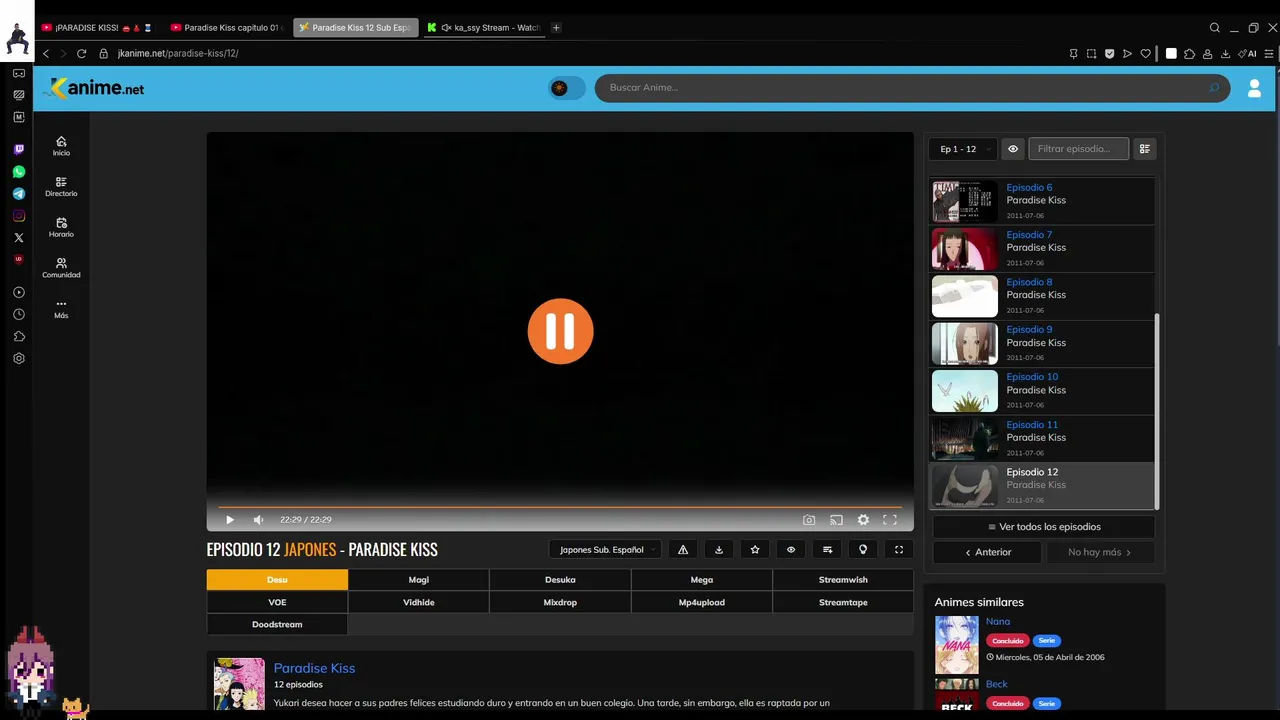Screen dimensions: 1280x720
Task: Click the small play button in player
Action: [x=229, y=520]
